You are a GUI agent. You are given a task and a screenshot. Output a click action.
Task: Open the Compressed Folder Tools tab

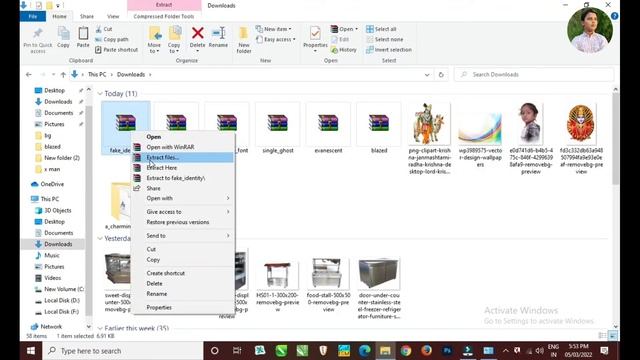pyautogui.click(x=164, y=16)
